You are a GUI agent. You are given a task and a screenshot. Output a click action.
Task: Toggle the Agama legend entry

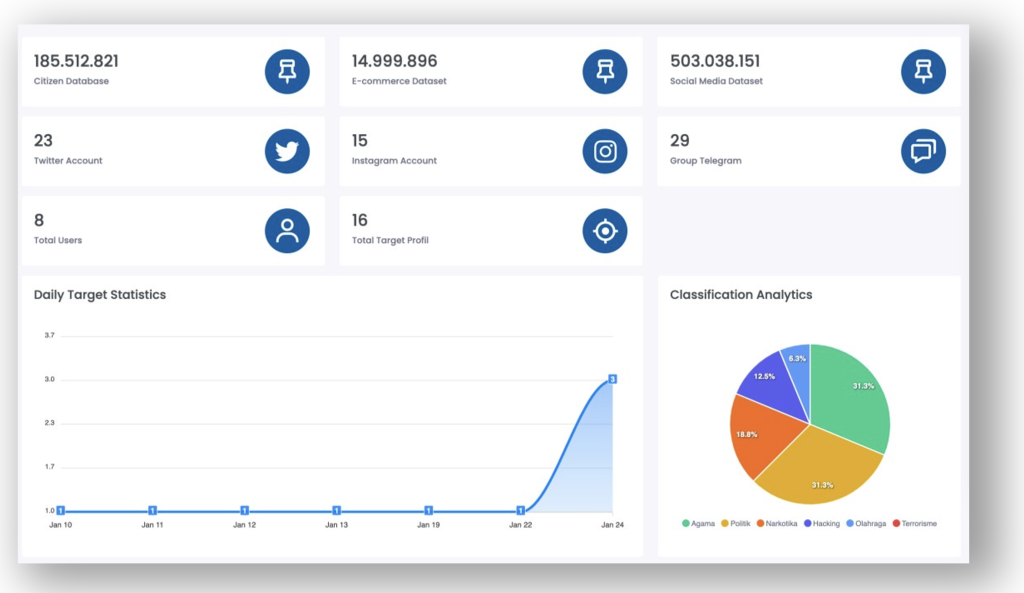(698, 523)
